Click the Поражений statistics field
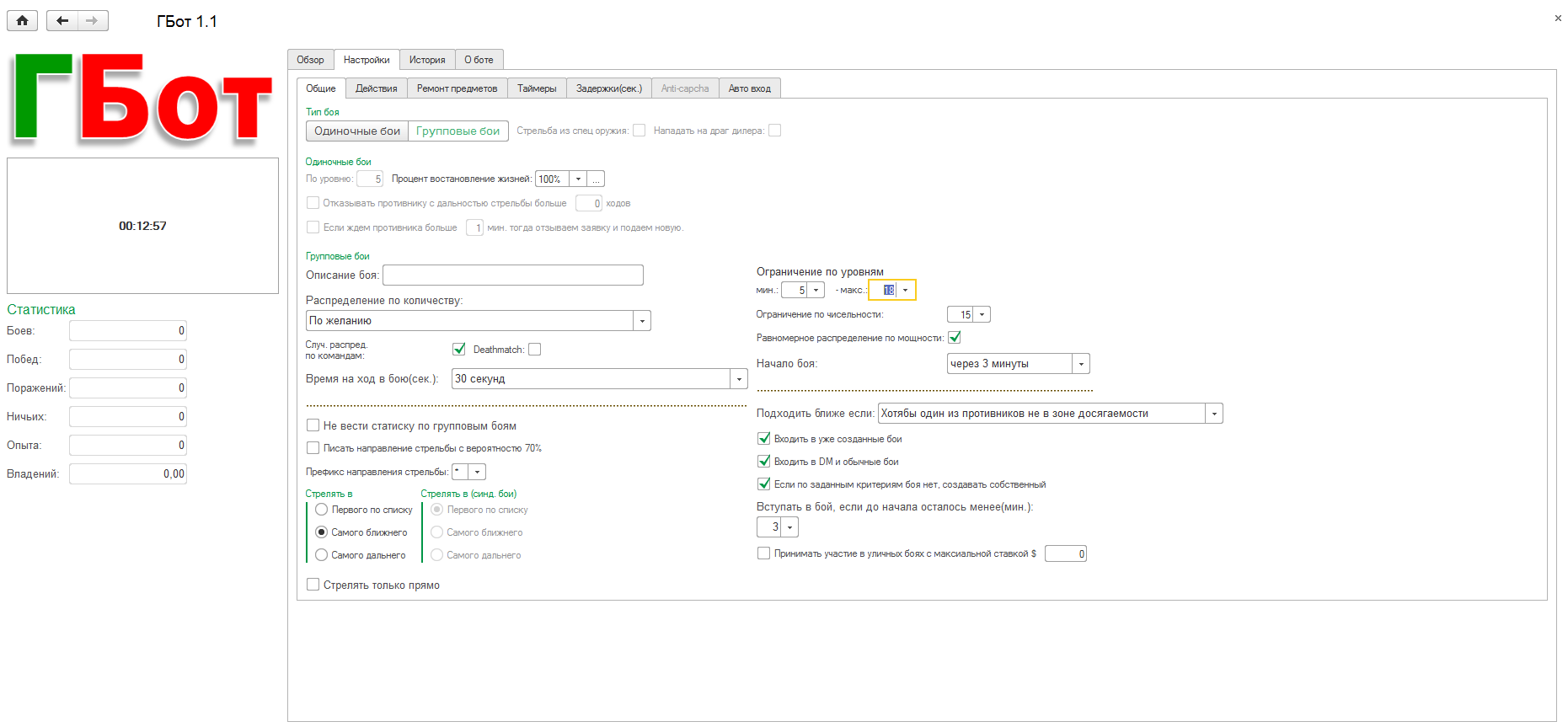The width and height of the screenshot is (1568, 727). tap(127, 388)
